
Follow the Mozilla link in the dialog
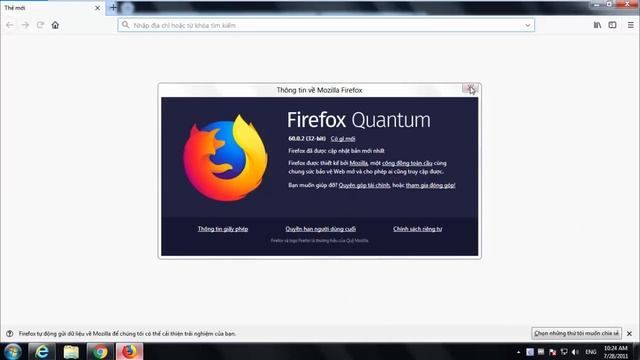tap(358, 163)
